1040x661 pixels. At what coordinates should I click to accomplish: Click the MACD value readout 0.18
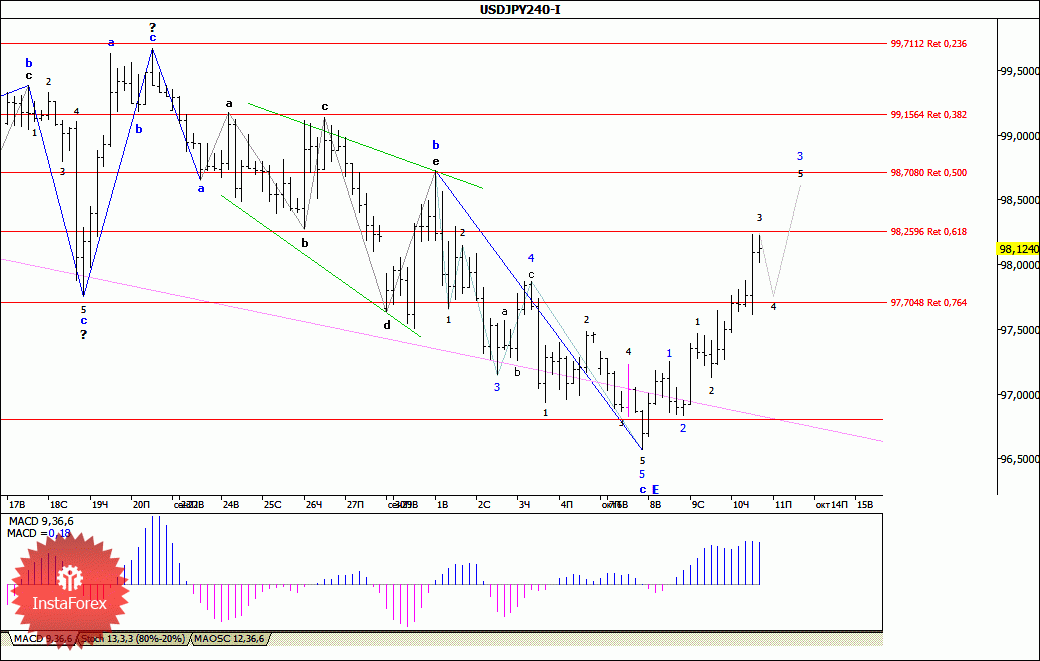point(60,534)
